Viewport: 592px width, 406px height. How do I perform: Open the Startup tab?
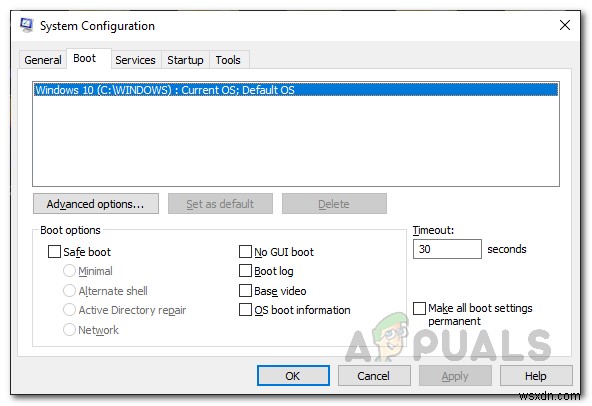click(x=185, y=60)
